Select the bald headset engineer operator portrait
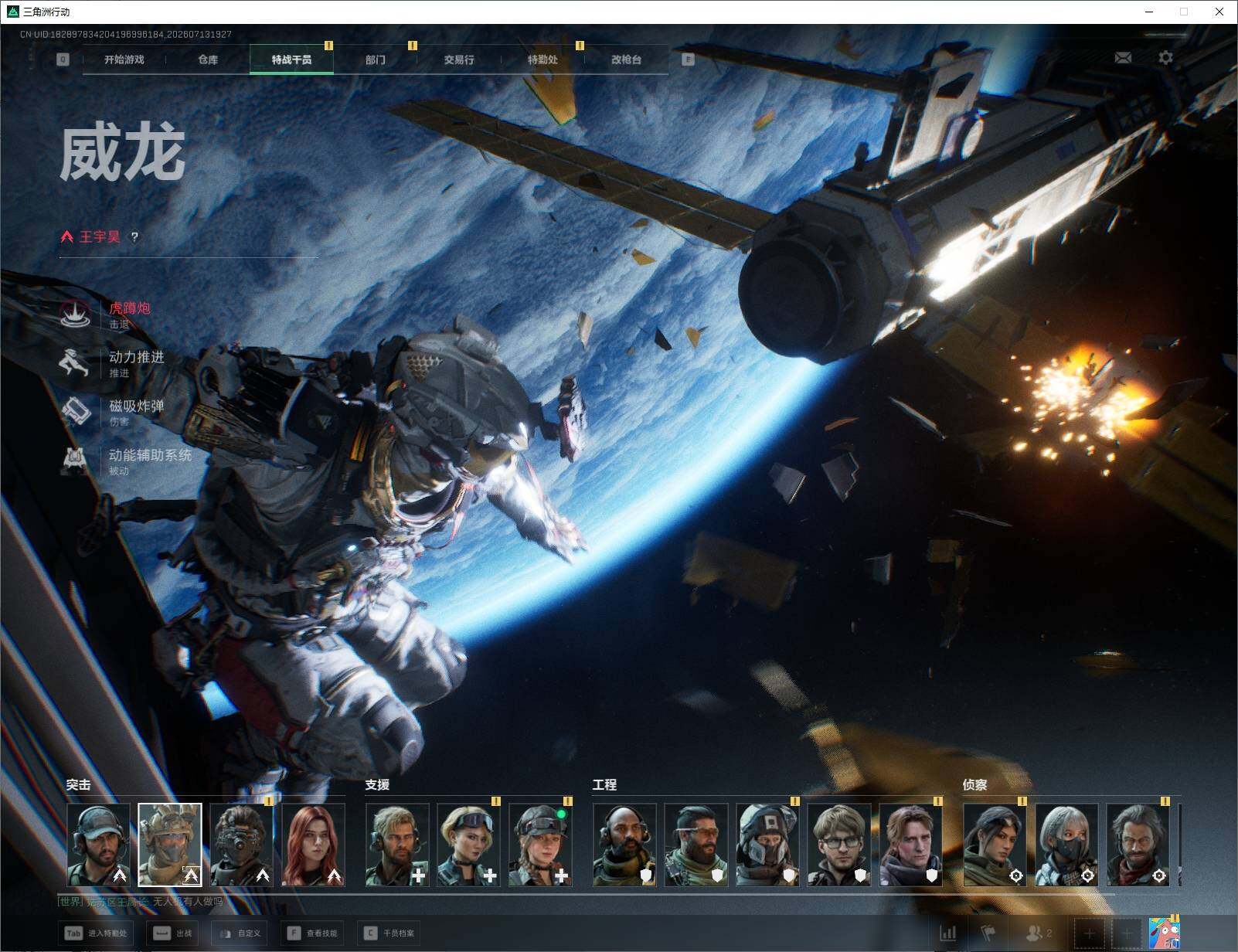 (x=624, y=845)
